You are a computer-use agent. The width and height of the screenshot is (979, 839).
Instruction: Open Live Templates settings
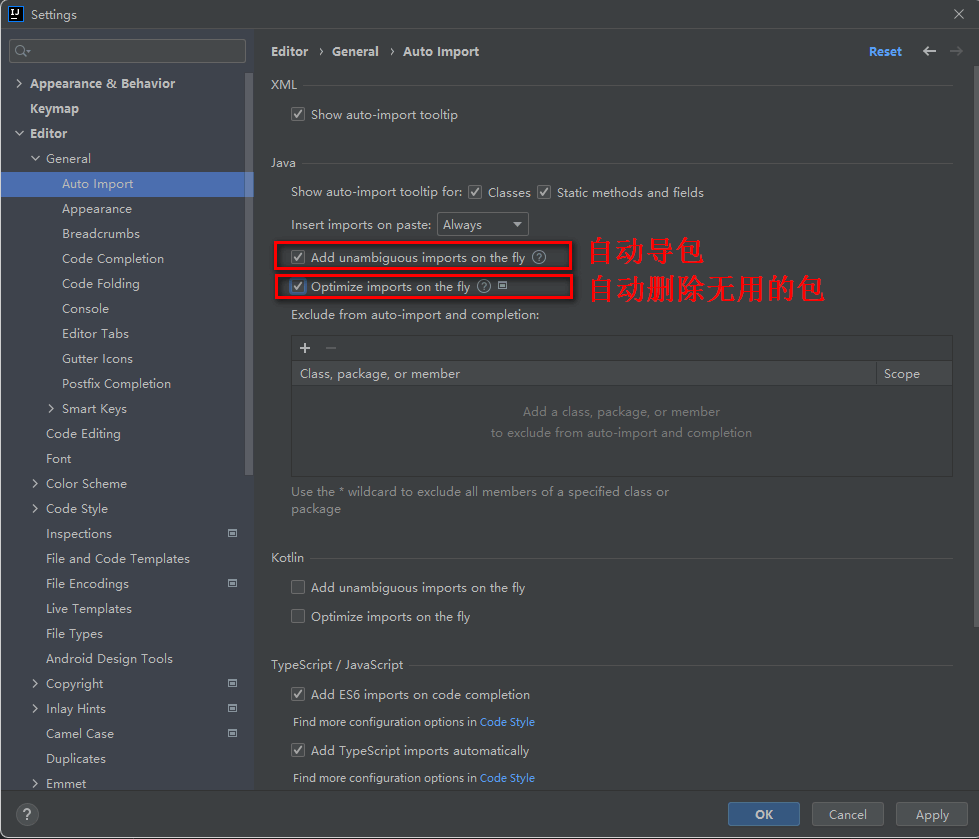[x=89, y=609]
